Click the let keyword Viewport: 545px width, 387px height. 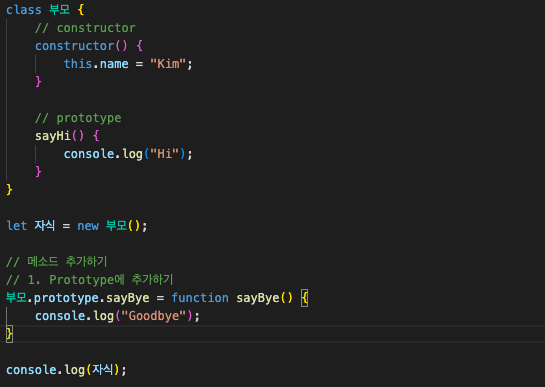[x=17, y=226]
